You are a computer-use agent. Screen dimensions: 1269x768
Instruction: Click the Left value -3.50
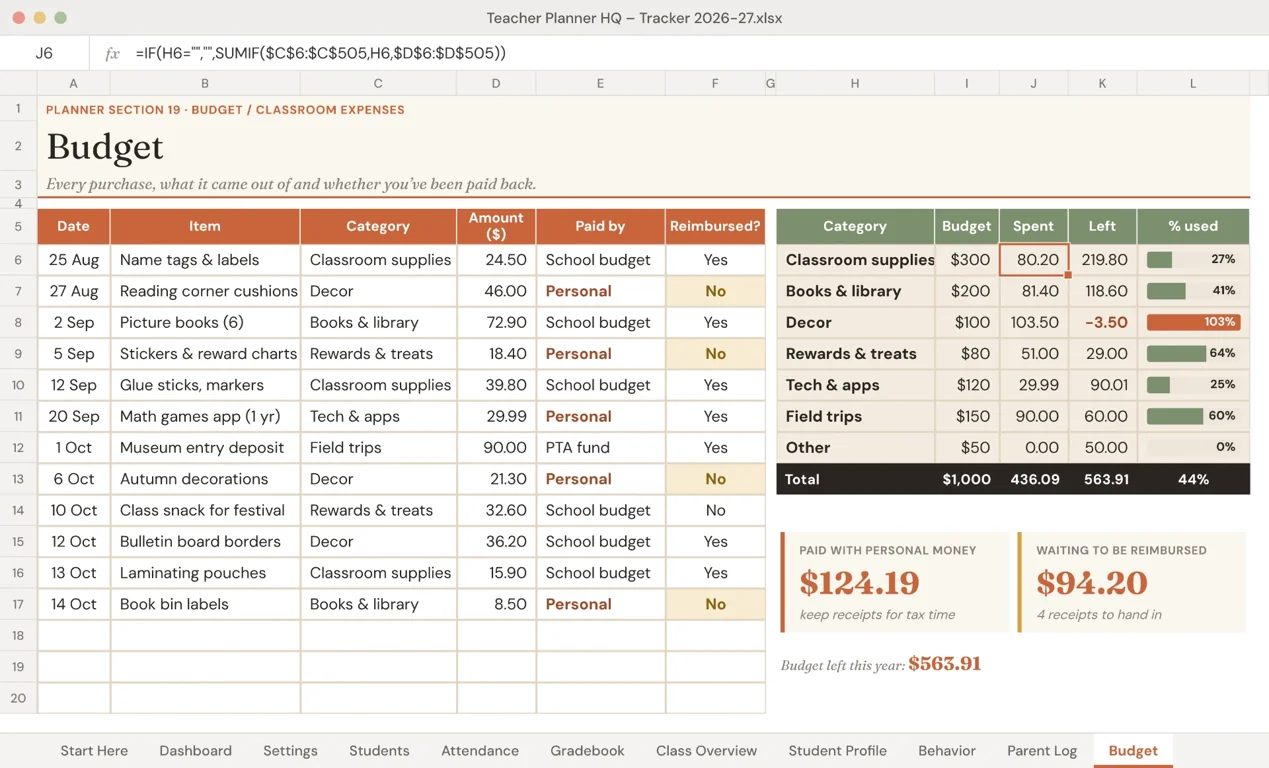pos(1102,322)
